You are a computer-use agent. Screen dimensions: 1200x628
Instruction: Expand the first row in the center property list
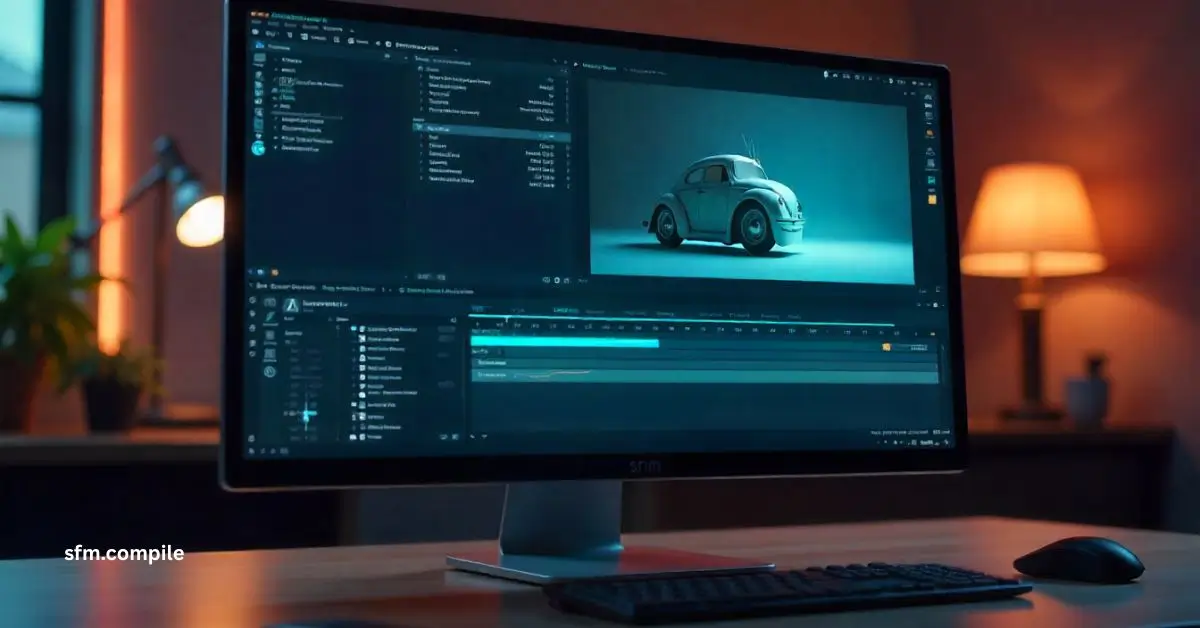pos(421,77)
